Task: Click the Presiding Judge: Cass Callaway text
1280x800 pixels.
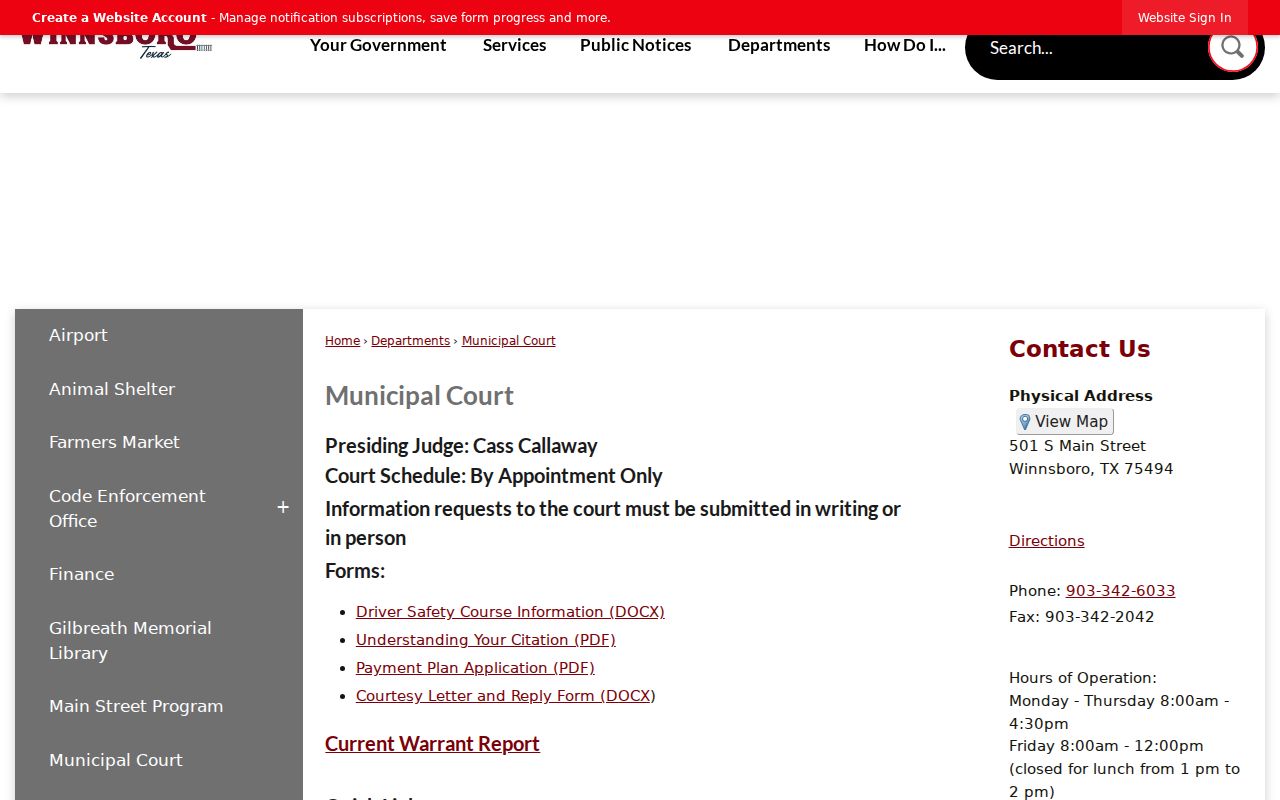Action: tap(461, 446)
